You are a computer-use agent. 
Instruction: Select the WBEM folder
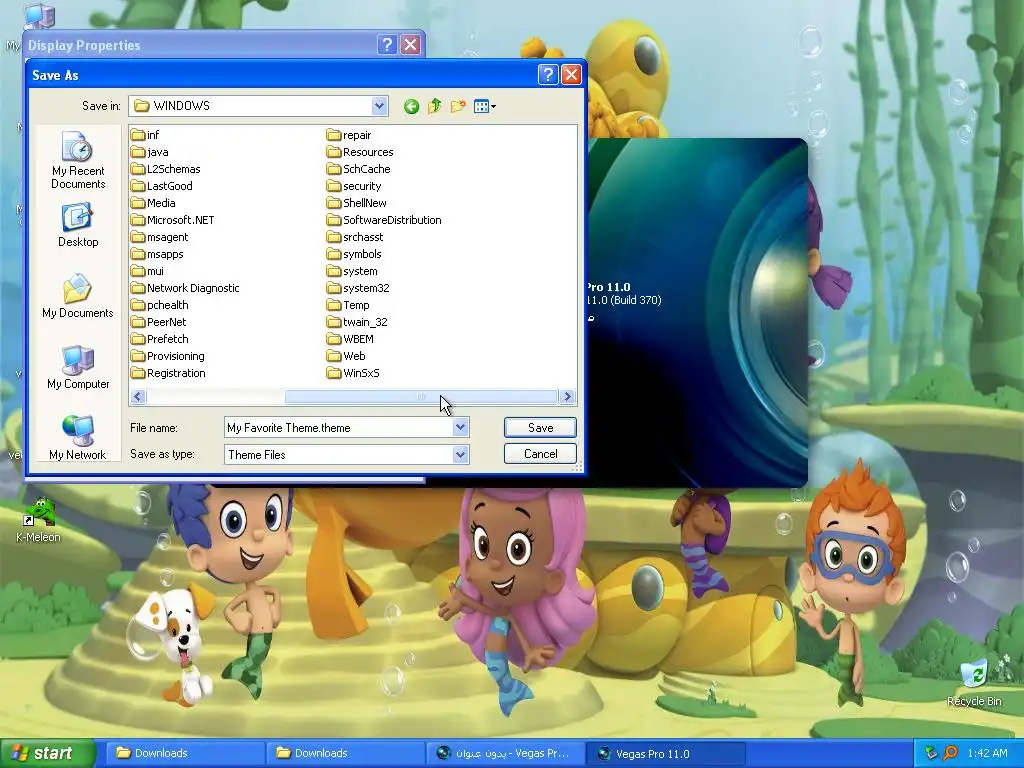[350, 338]
